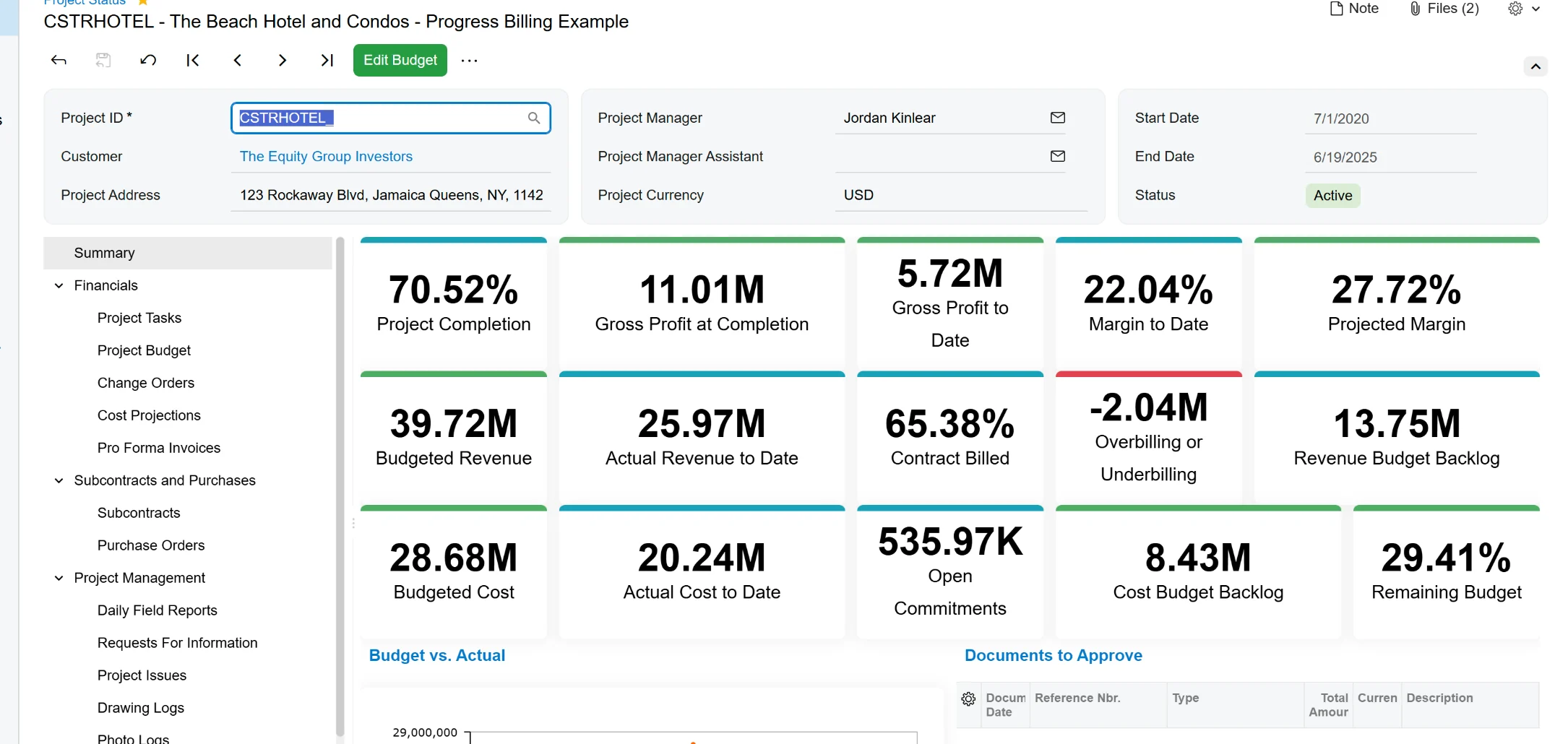This screenshot has height=744, width=1568.
Task: Click the Start Date field 7/1/2020
Action: [x=1391, y=118]
